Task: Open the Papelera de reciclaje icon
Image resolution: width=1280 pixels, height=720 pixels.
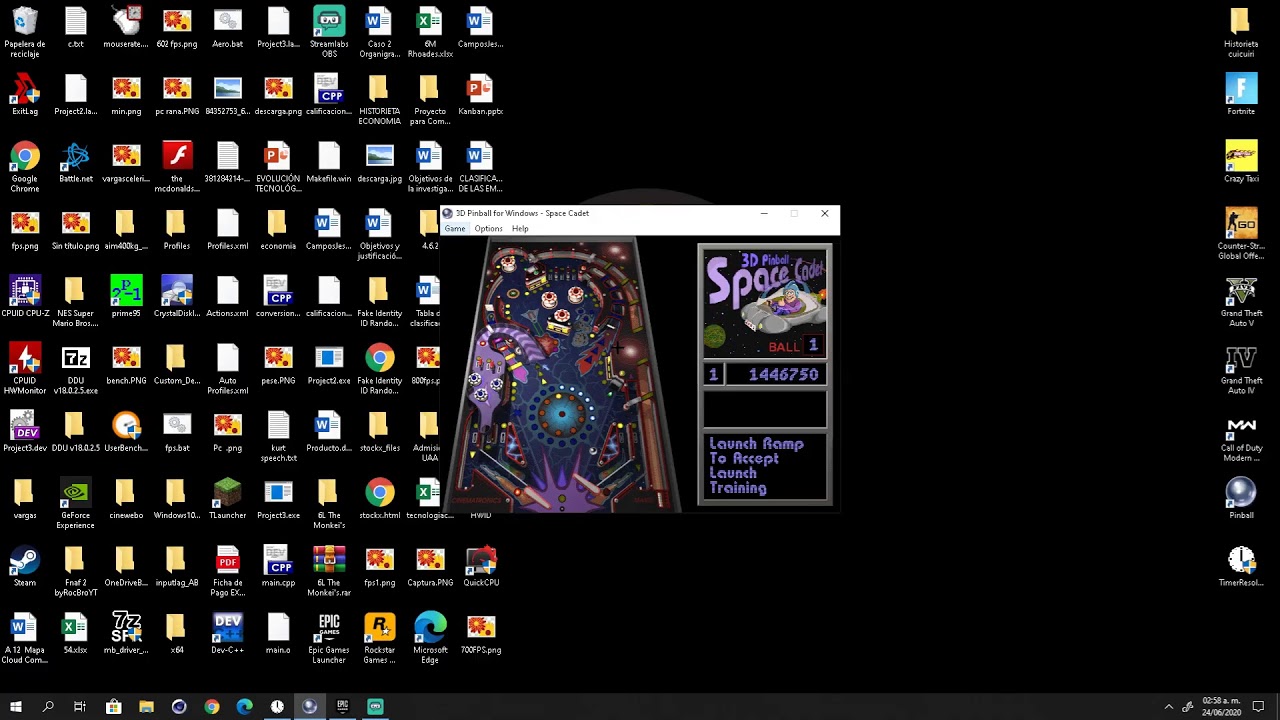Action: pos(25,32)
